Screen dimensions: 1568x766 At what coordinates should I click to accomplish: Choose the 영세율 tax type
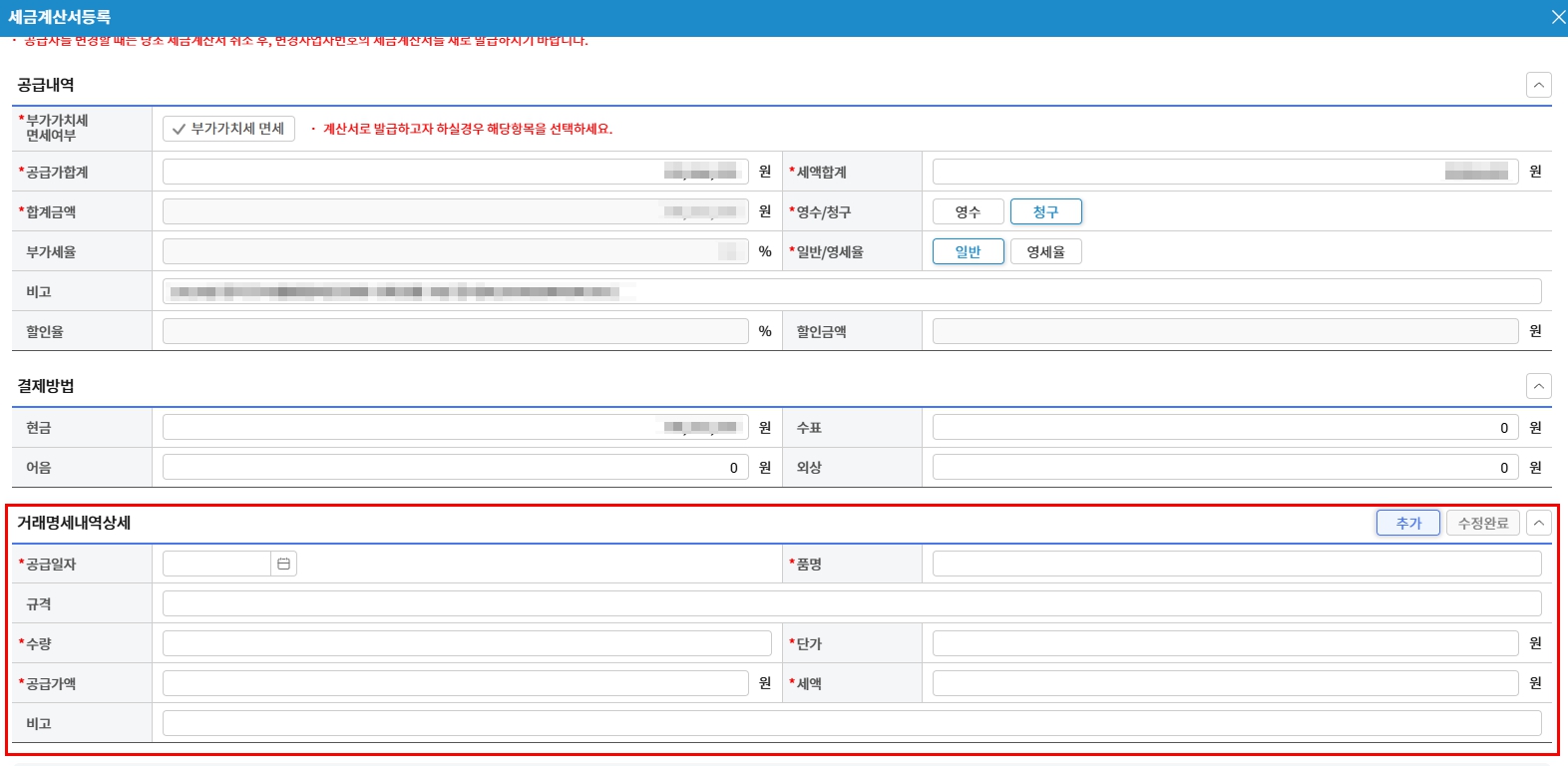coord(1045,251)
